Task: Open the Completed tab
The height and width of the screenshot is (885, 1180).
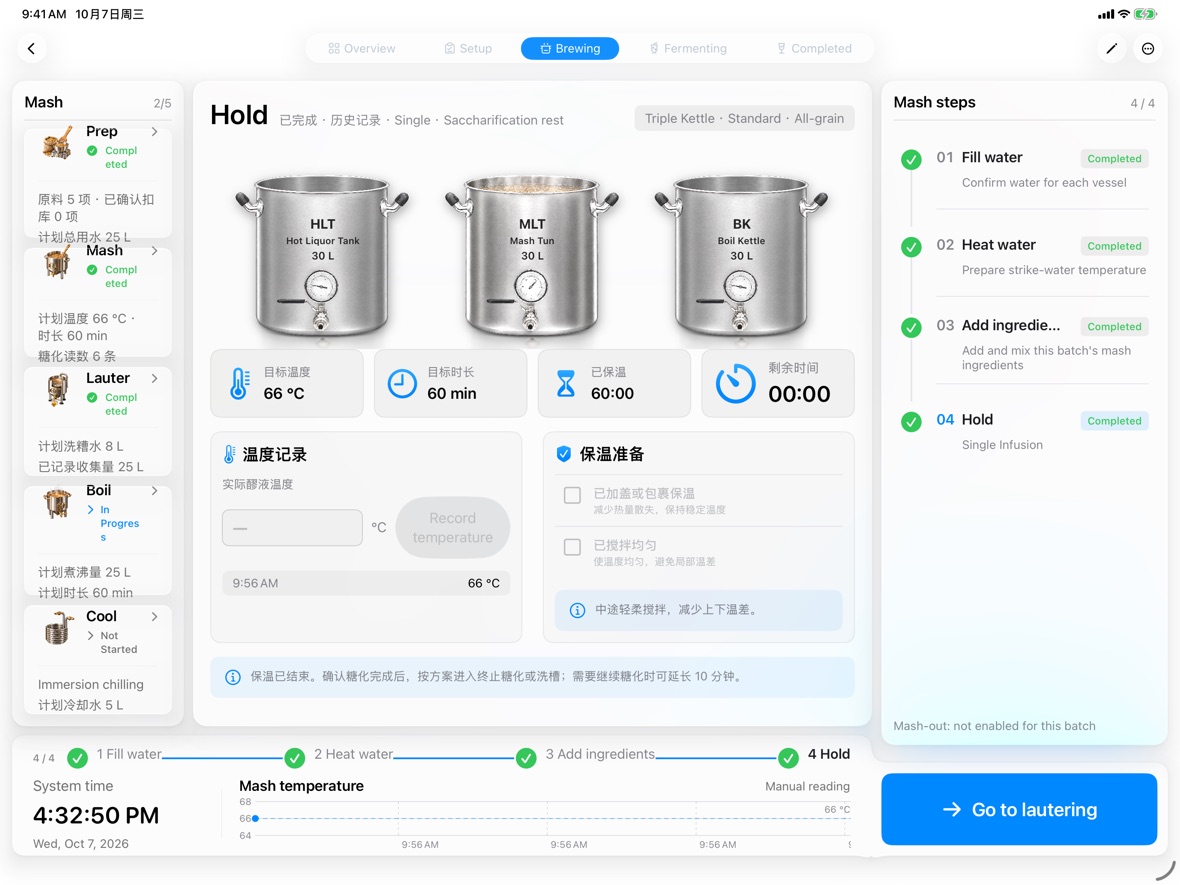Action: 814,48
